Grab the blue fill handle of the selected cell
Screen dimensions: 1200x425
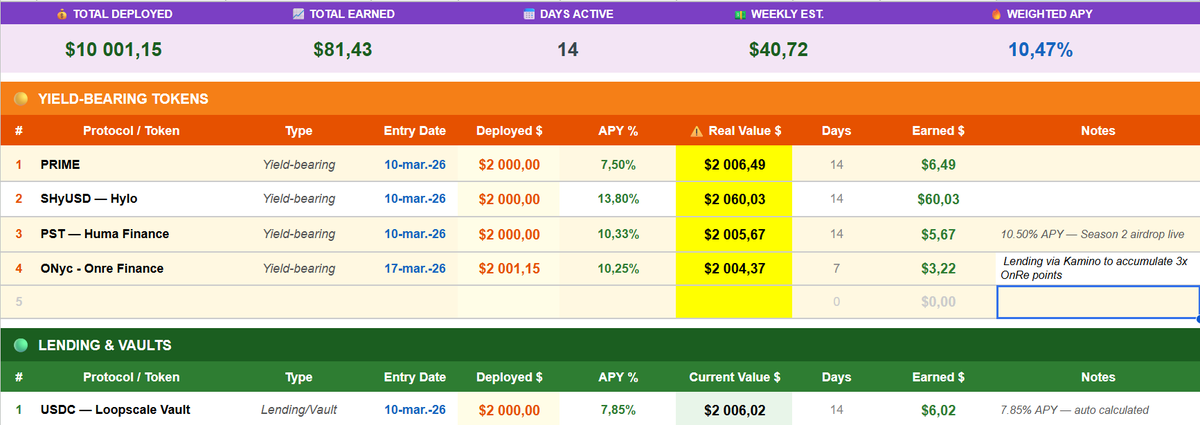1198,319
